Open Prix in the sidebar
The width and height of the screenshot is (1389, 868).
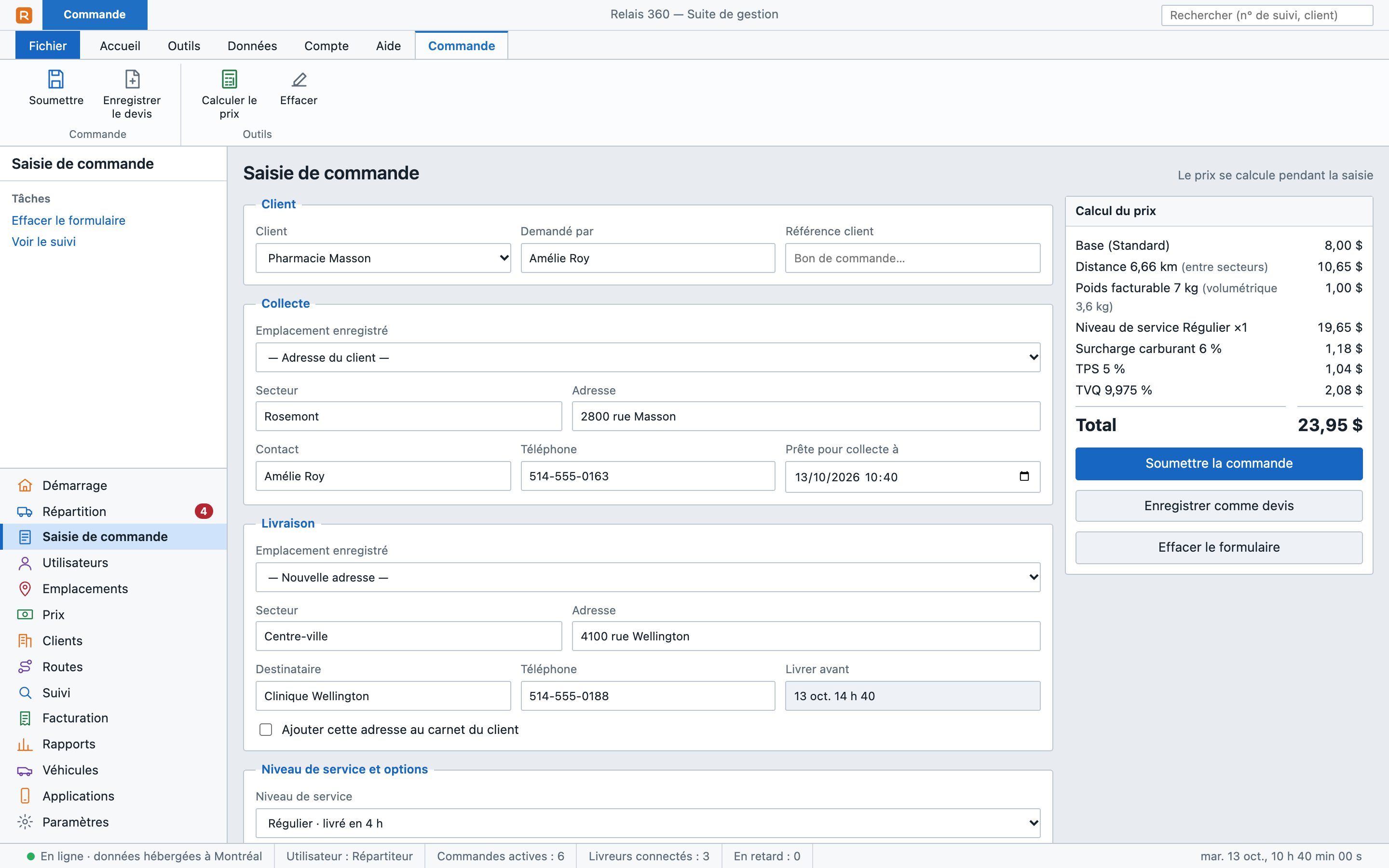114,614
